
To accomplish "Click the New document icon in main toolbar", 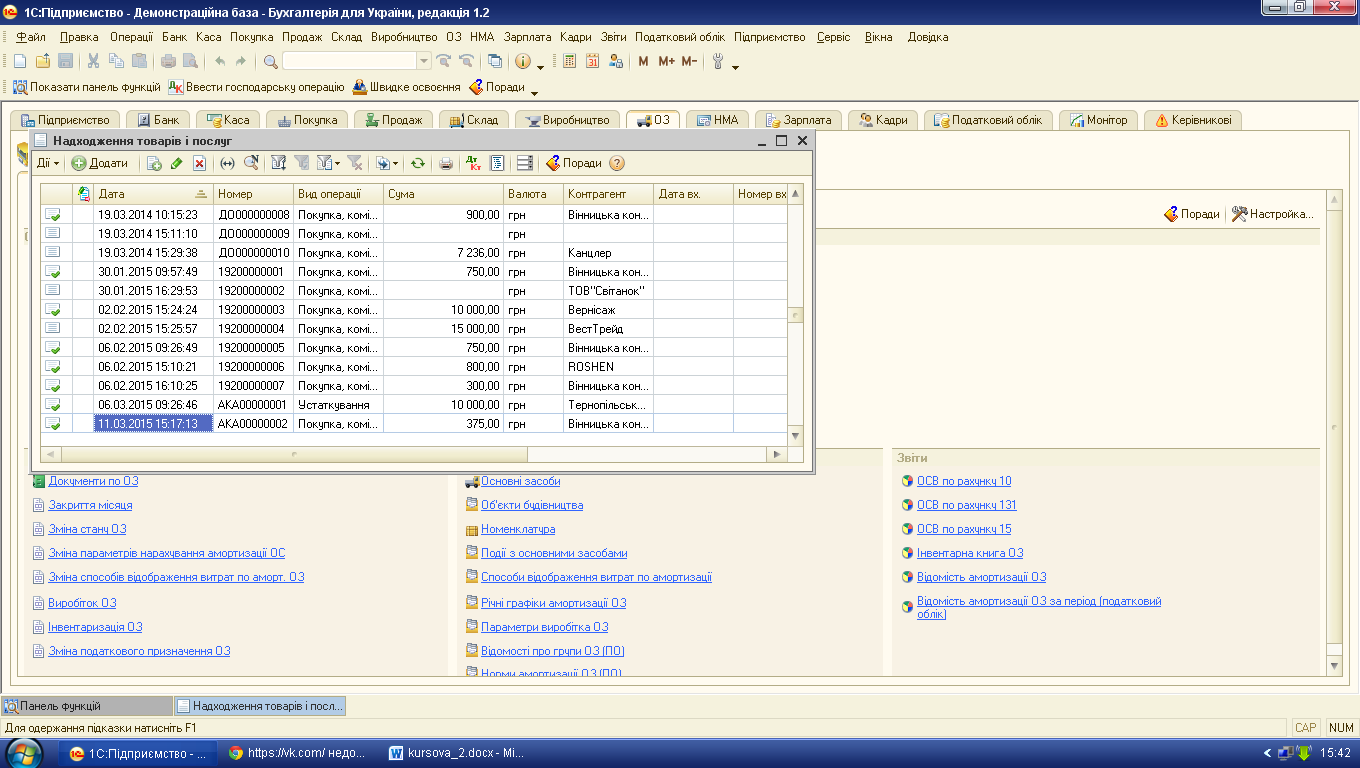I will click(x=20, y=61).
